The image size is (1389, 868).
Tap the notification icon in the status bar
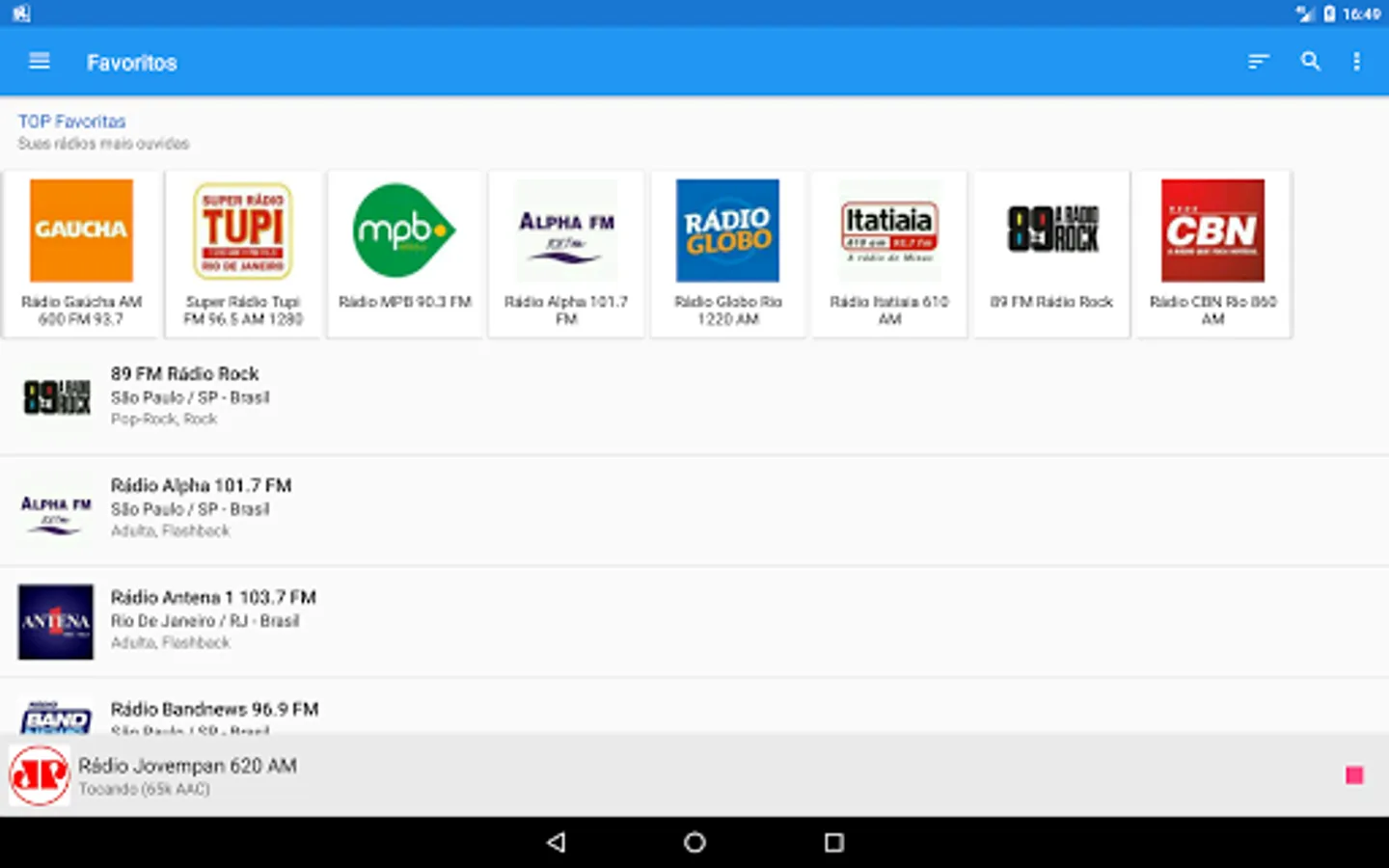tap(21, 14)
